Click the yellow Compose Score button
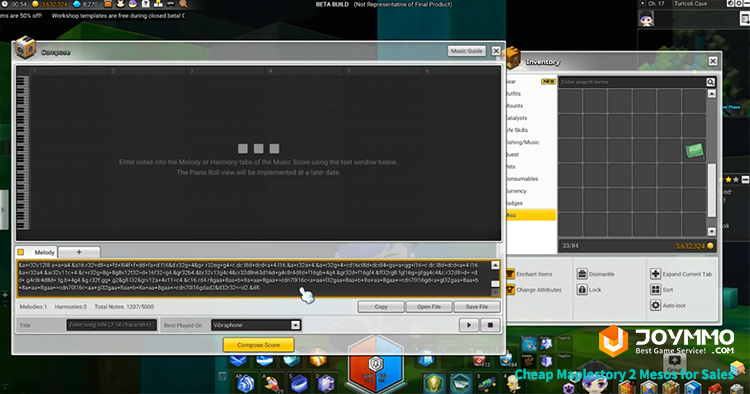This screenshot has height=394, width=750. (x=258, y=345)
